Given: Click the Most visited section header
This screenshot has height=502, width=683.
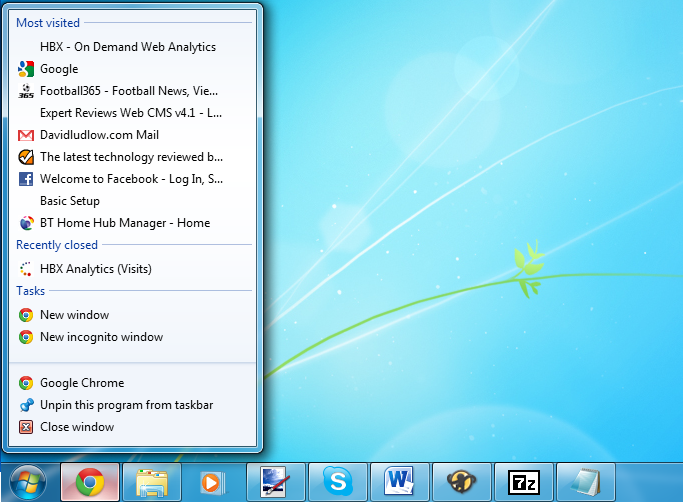Looking at the screenshot, I should click(x=48, y=23).
